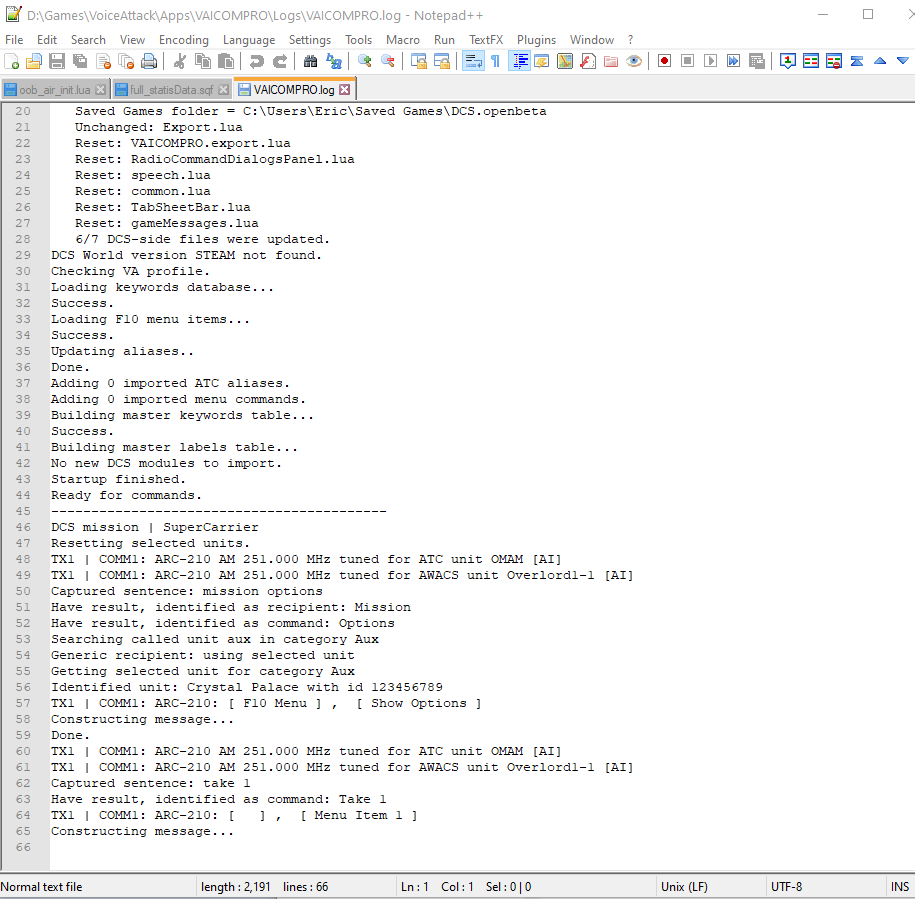Go to next difference down arrow
The height and width of the screenshot is (899, 915).
pos(903,61)
